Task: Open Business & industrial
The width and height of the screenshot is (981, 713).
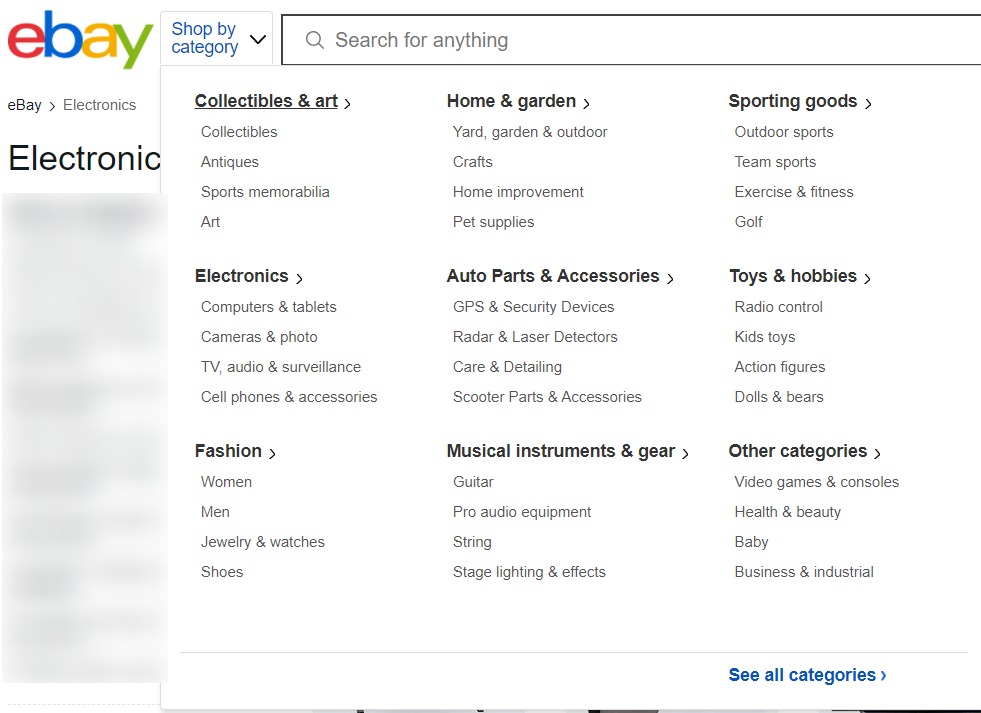Action: (x=804, y=572)
